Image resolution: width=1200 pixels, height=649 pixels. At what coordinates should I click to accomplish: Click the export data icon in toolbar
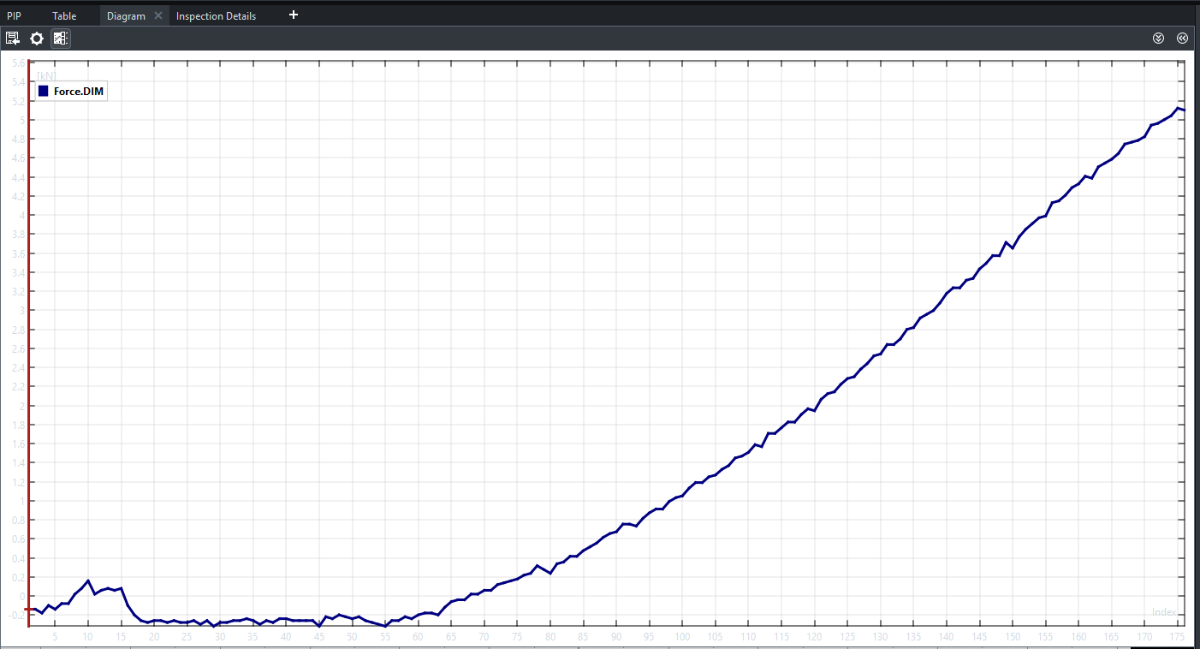coord(13,39)
